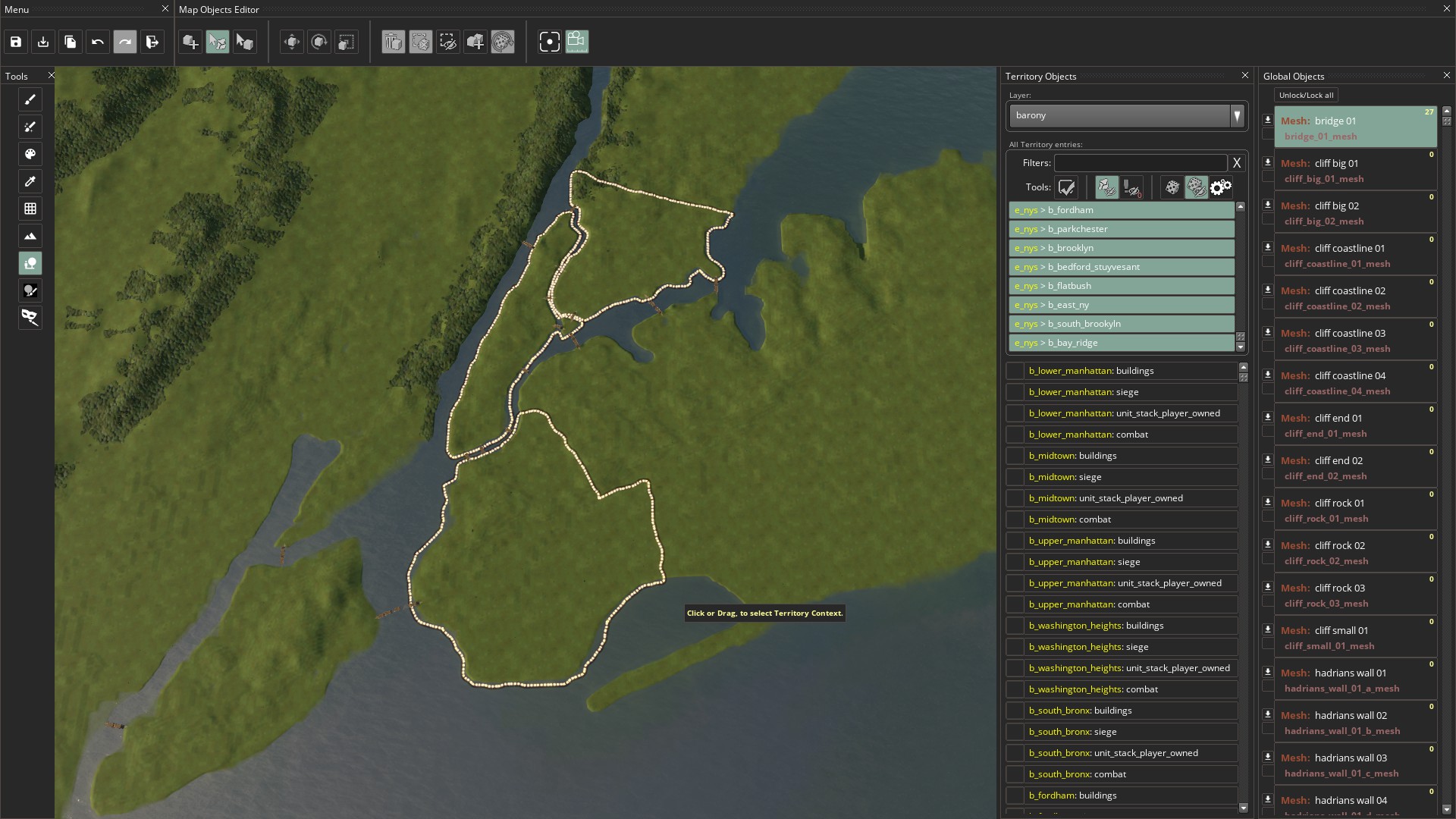Select the Brush tool in the Tools panel
This screenshot has height=819, width=1456.
coord(30,99)
